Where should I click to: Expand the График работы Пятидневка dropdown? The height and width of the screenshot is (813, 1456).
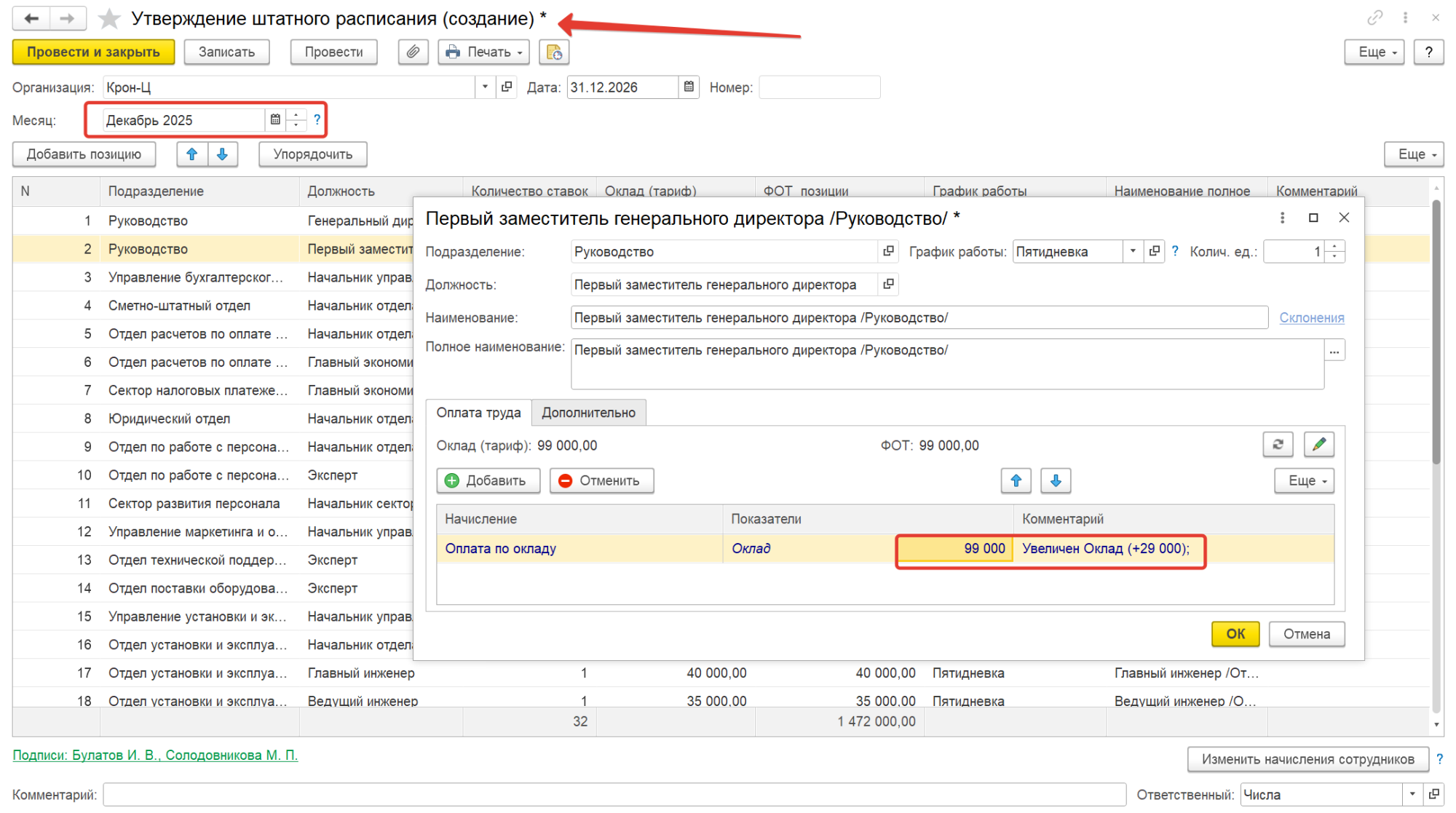(x=1132, y=251)
